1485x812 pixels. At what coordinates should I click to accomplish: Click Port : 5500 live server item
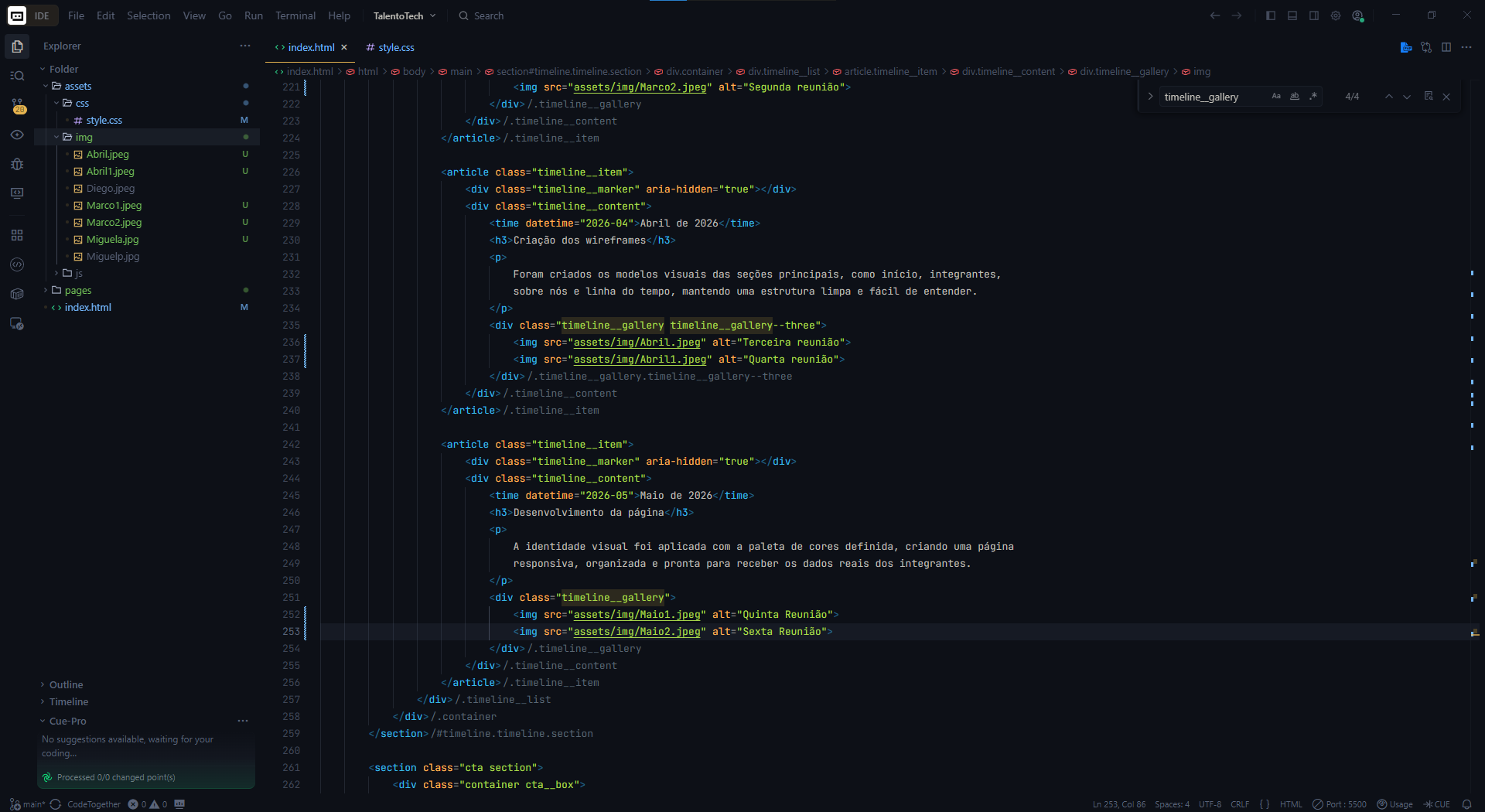[1340, 804]
